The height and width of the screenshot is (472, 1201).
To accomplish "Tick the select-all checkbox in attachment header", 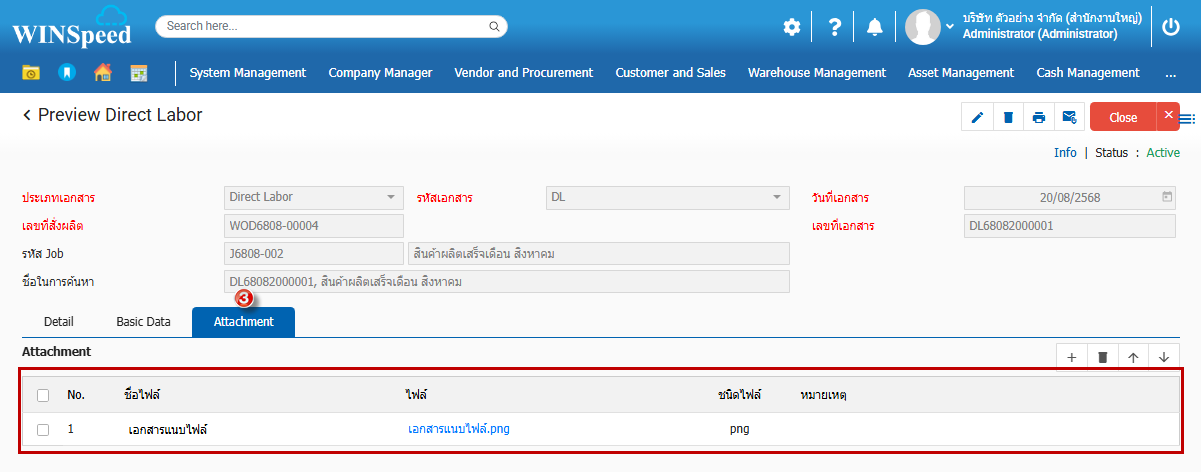I will click(43, 395).
